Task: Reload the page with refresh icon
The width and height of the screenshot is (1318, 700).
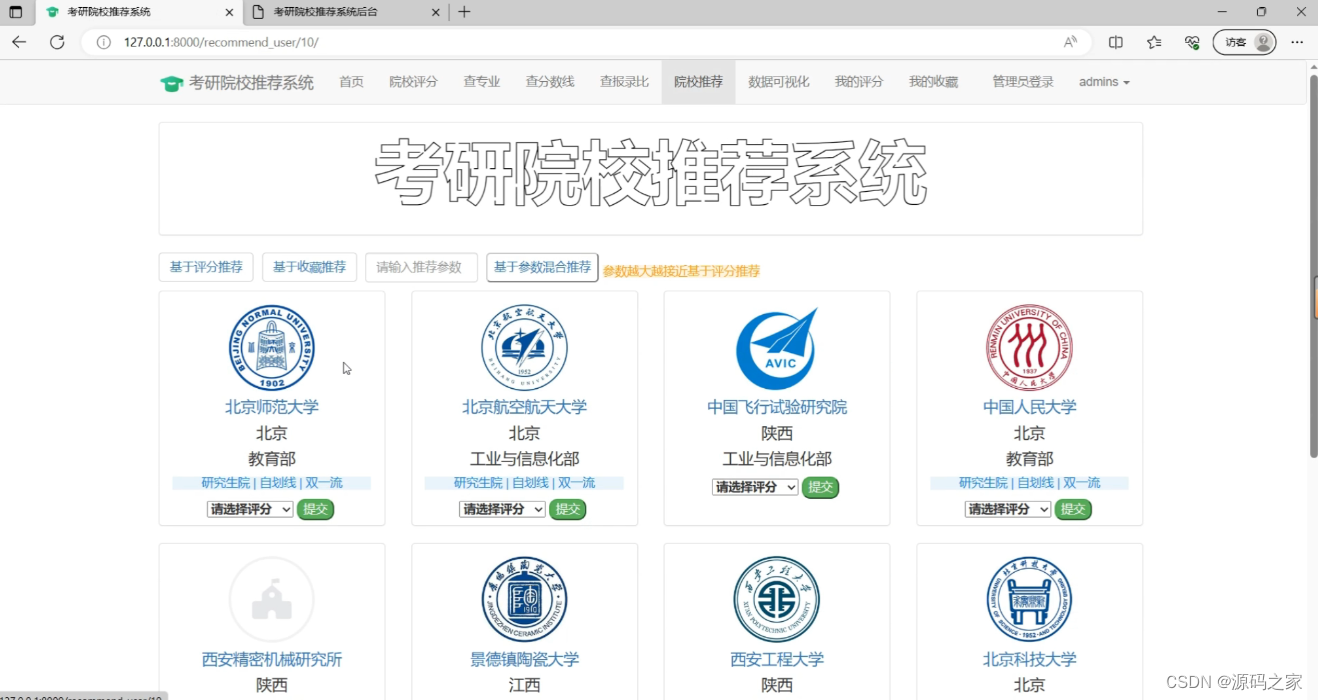Action: click(57, 42)
